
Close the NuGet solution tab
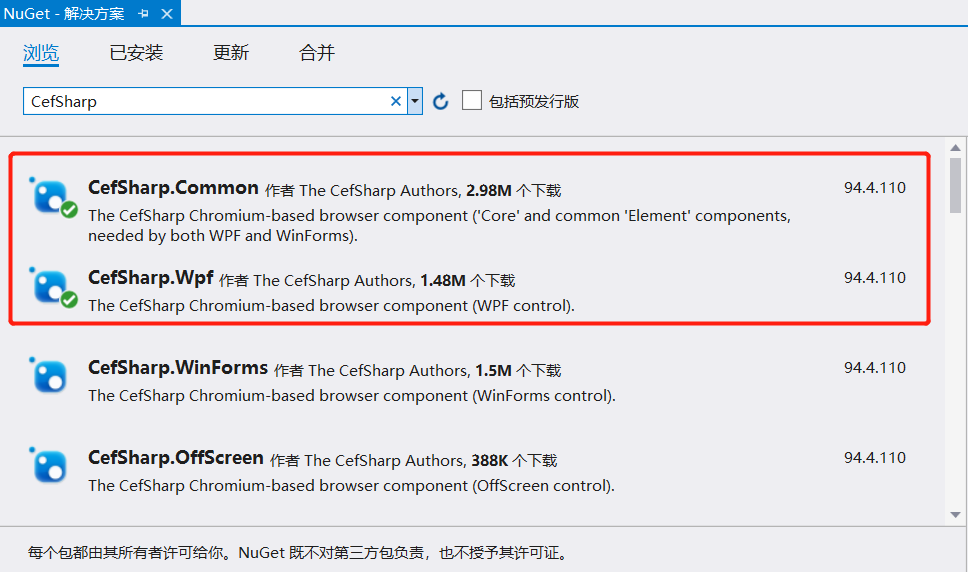pos(167,14)
